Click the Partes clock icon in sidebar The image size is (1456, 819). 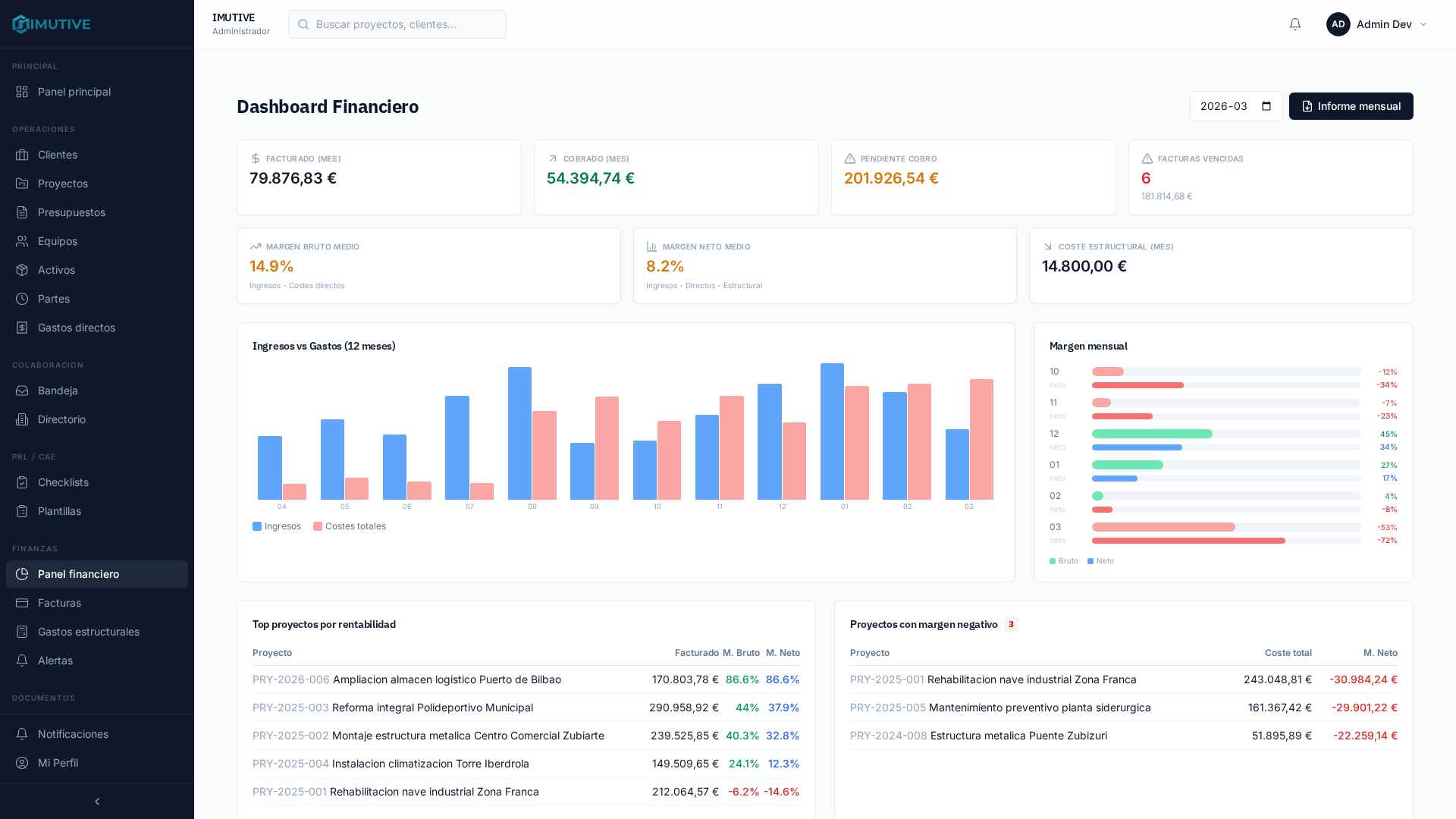[22, 299]
